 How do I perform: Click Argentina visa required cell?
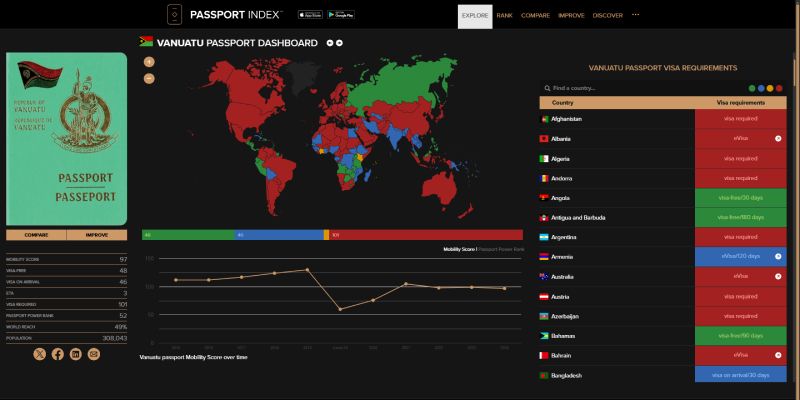coord(741,237)
